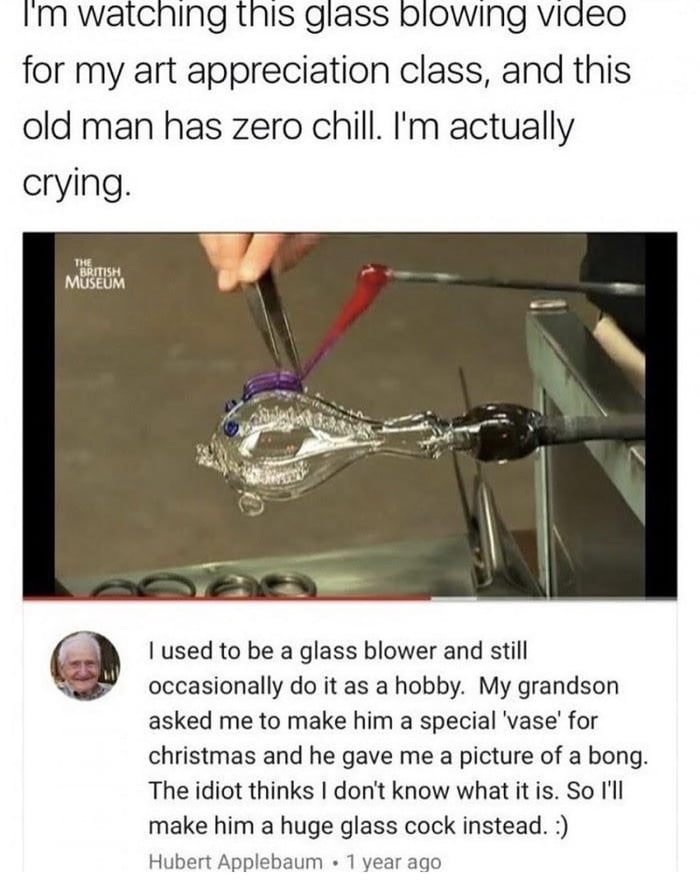The width and height of the screenshot is (700, 885).
Task: Click the British Museum logo watermark
Action: pos(95,275)
